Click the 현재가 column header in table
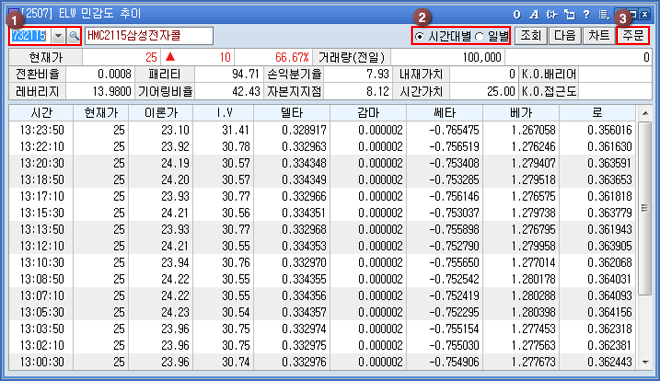This screenshot has height=381, width=660. (101, 113)
